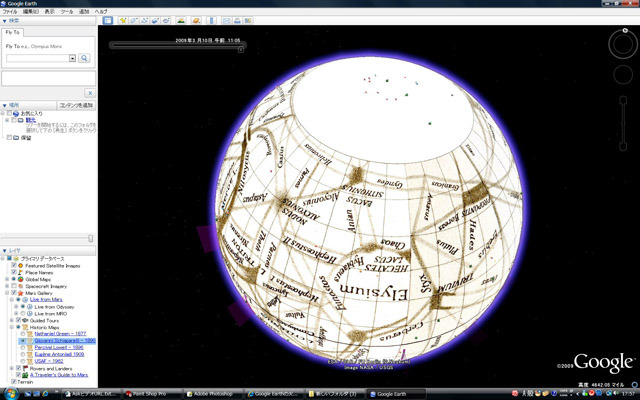Click the コンテンツを追加 button
The width and height of the screenshot is (640, 400).
(x=76, y=105)
